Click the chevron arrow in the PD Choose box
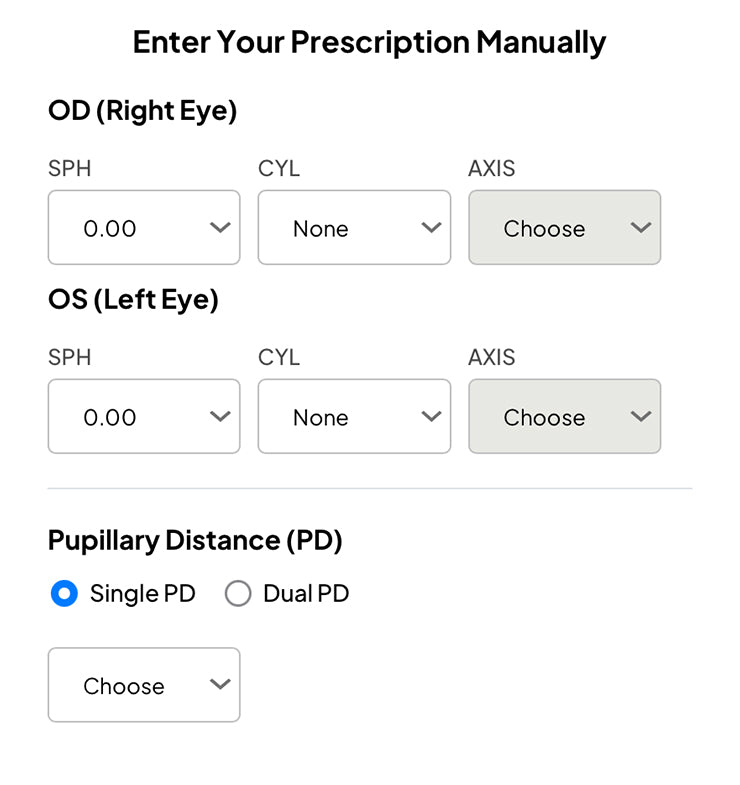The width and height of the screenshot is (740, 785). tap(220, 685)
